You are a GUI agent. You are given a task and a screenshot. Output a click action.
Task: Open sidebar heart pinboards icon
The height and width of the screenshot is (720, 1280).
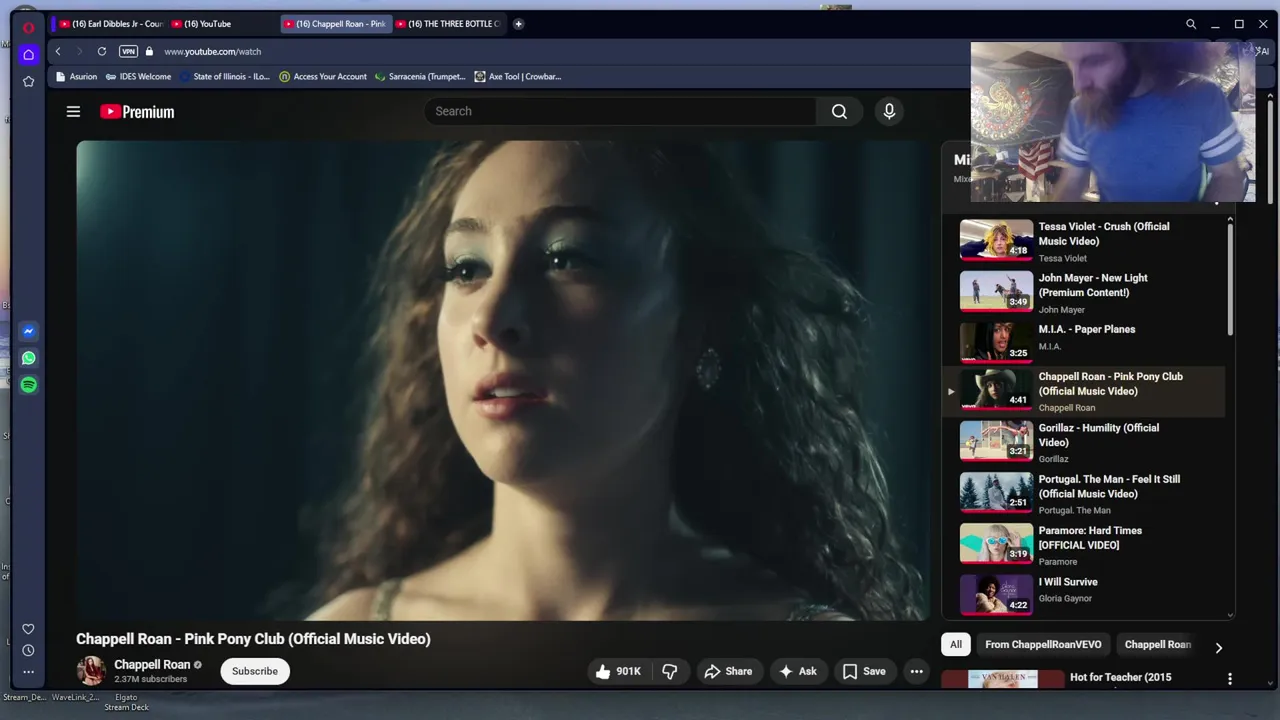[28, 629]
